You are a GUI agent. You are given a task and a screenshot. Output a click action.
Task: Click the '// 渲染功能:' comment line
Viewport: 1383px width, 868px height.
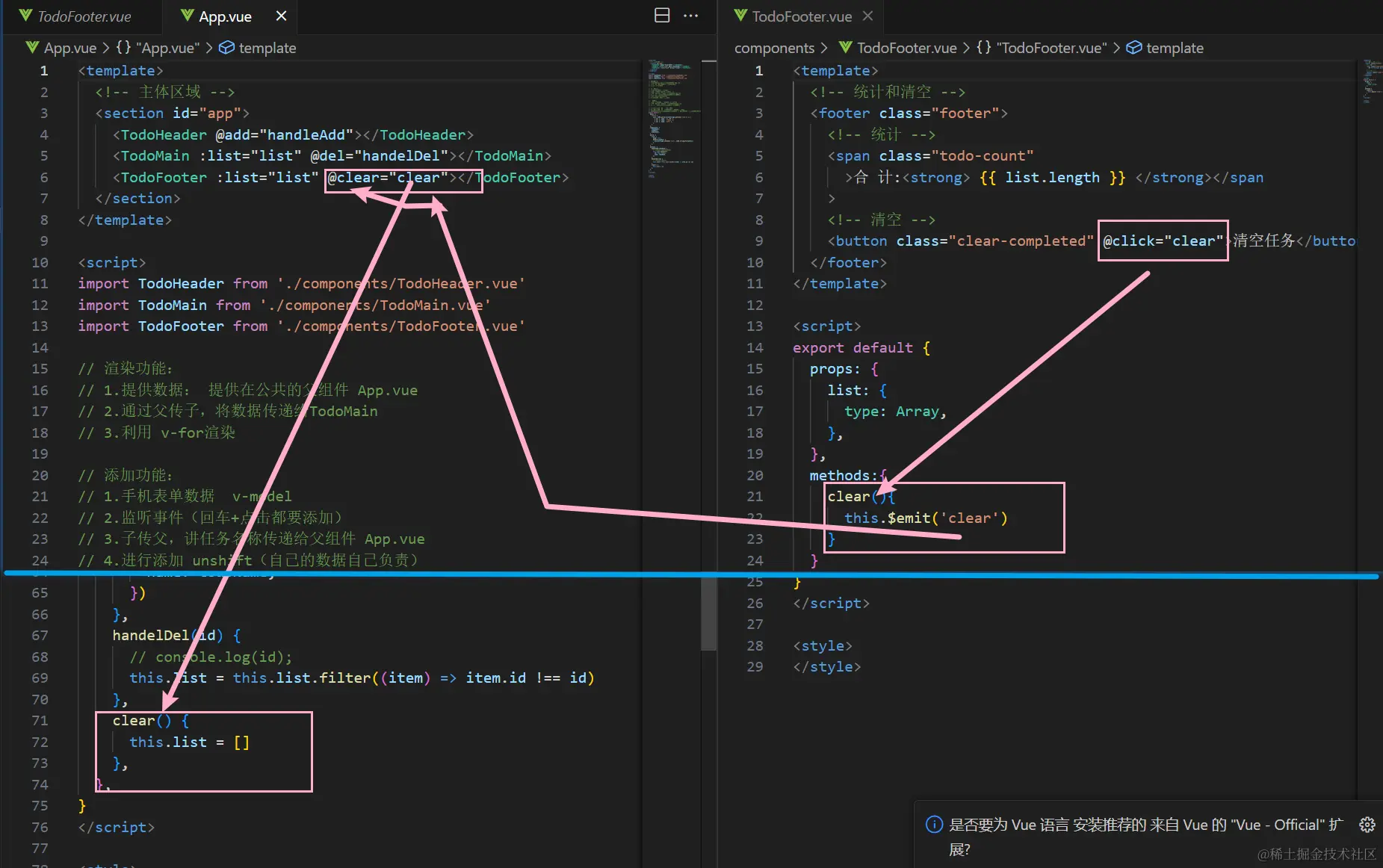coord(126,369)
